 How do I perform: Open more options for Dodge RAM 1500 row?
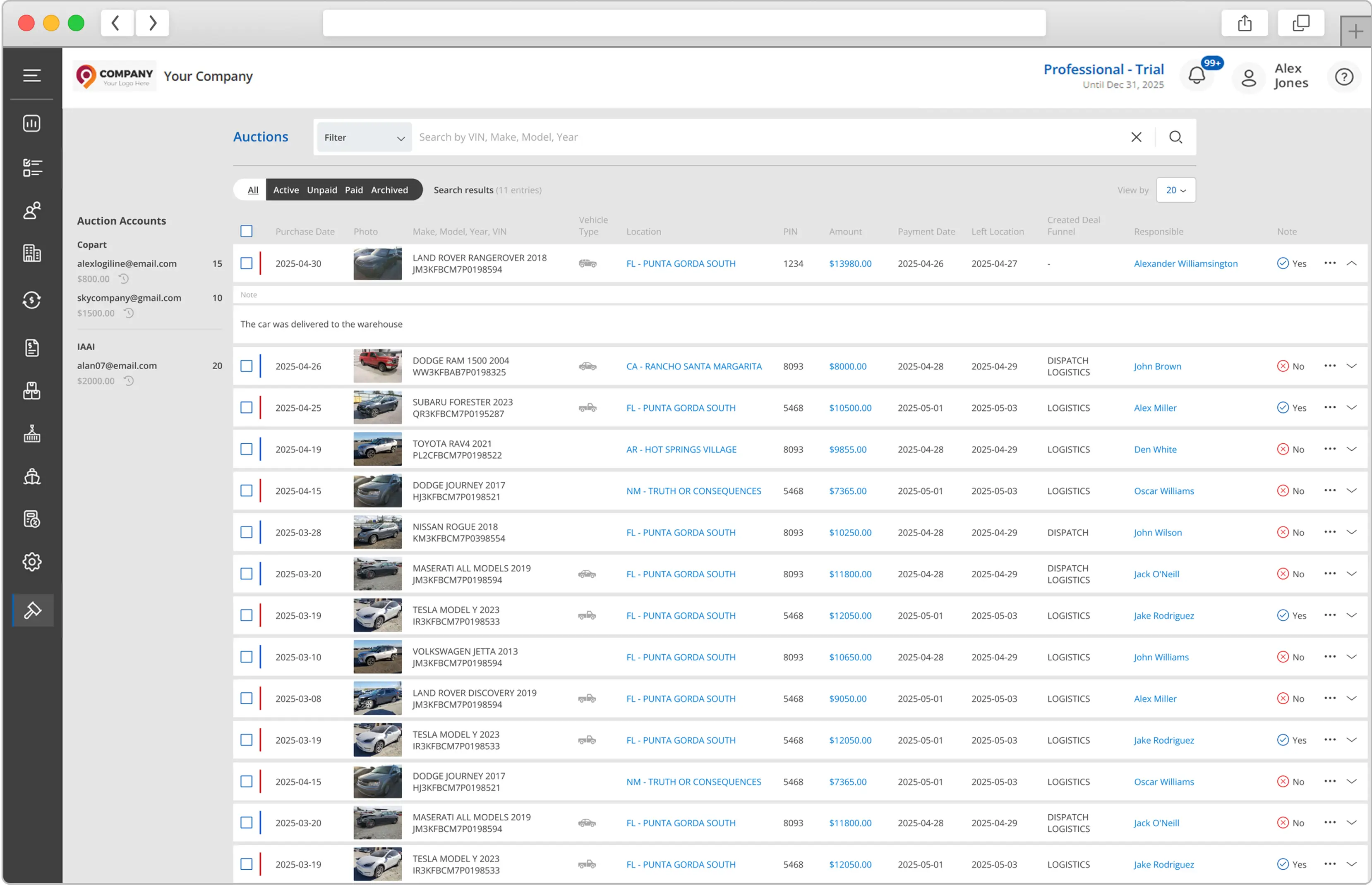click(x=1329, y=366)
